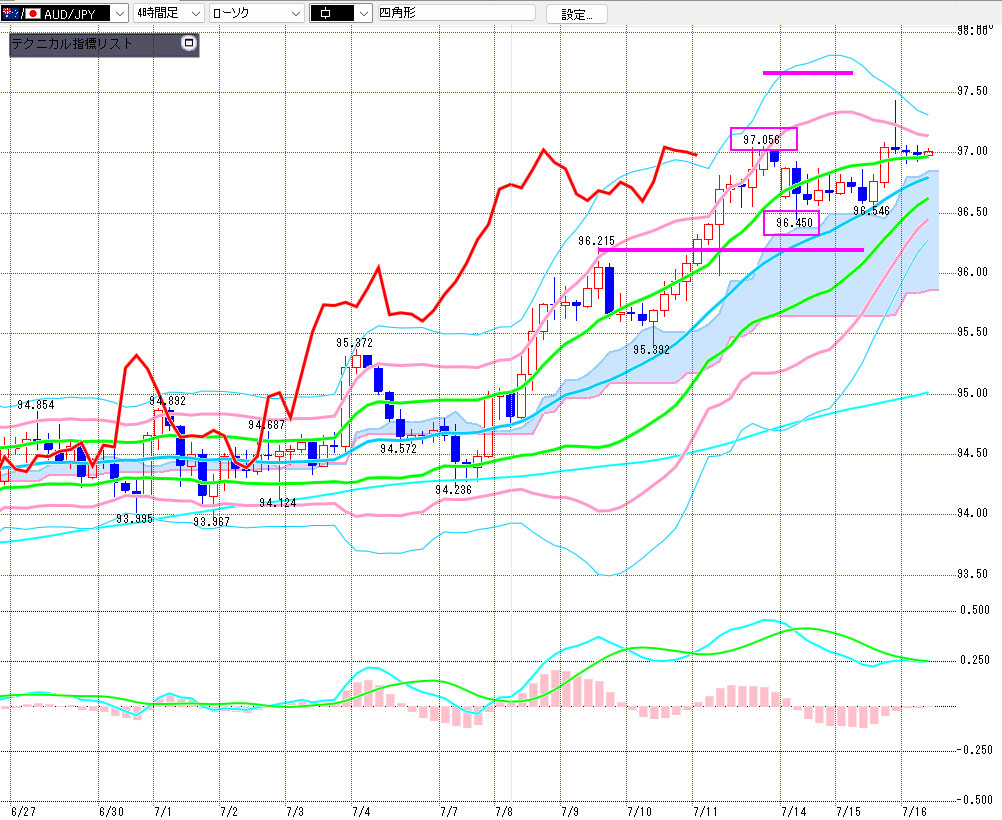Expand the テクニカル指標リスト panel via square icon
This screenshot has width=1002, height=820.
189,43
